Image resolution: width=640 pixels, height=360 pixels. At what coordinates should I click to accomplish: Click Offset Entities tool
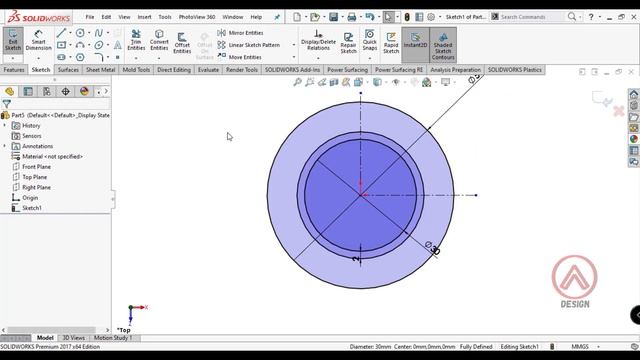click(182, 43)
